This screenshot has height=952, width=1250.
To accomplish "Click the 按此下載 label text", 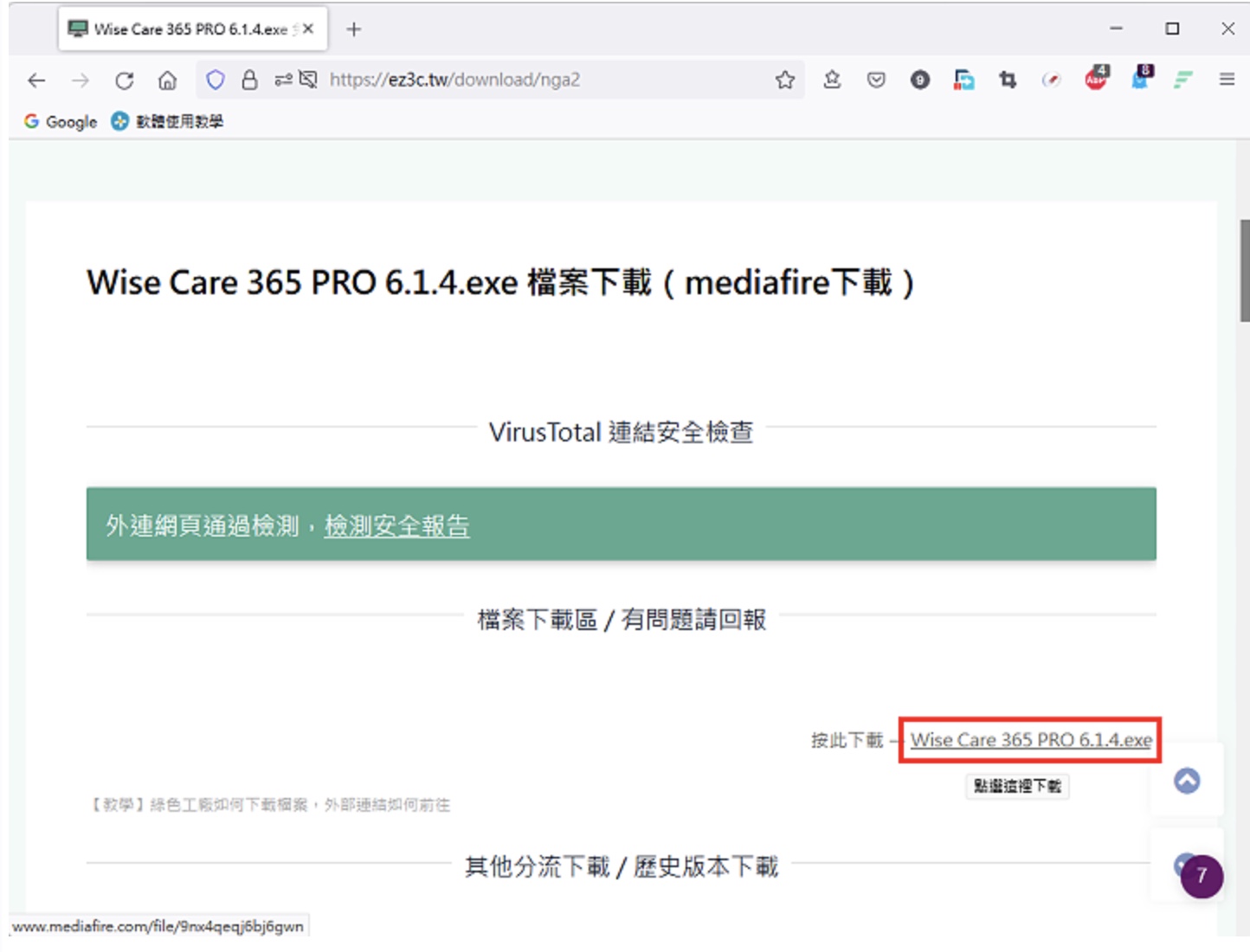I will (x=847, y=740).
